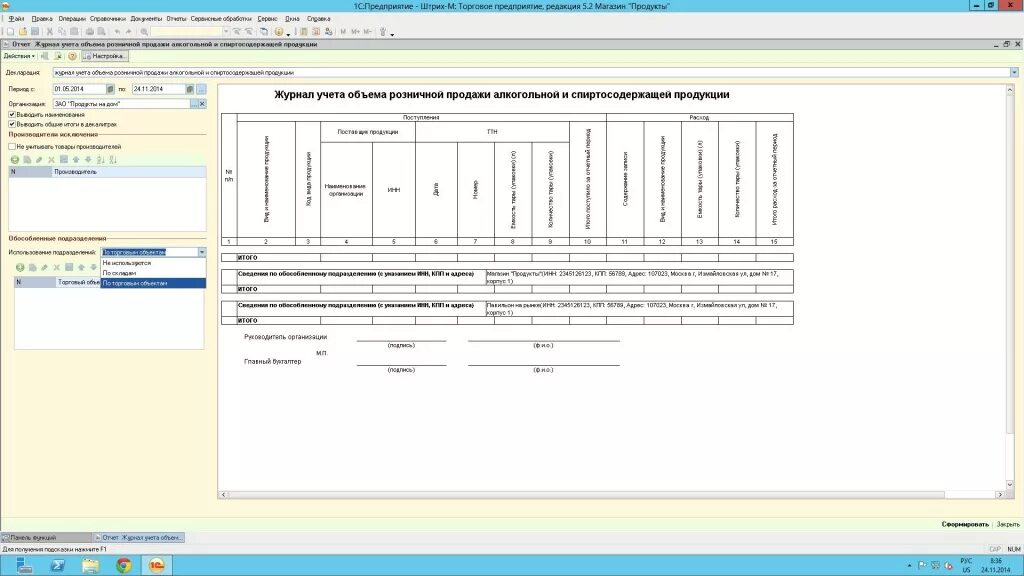Expand the search field dropdown in toolbar

pos(226,31)
